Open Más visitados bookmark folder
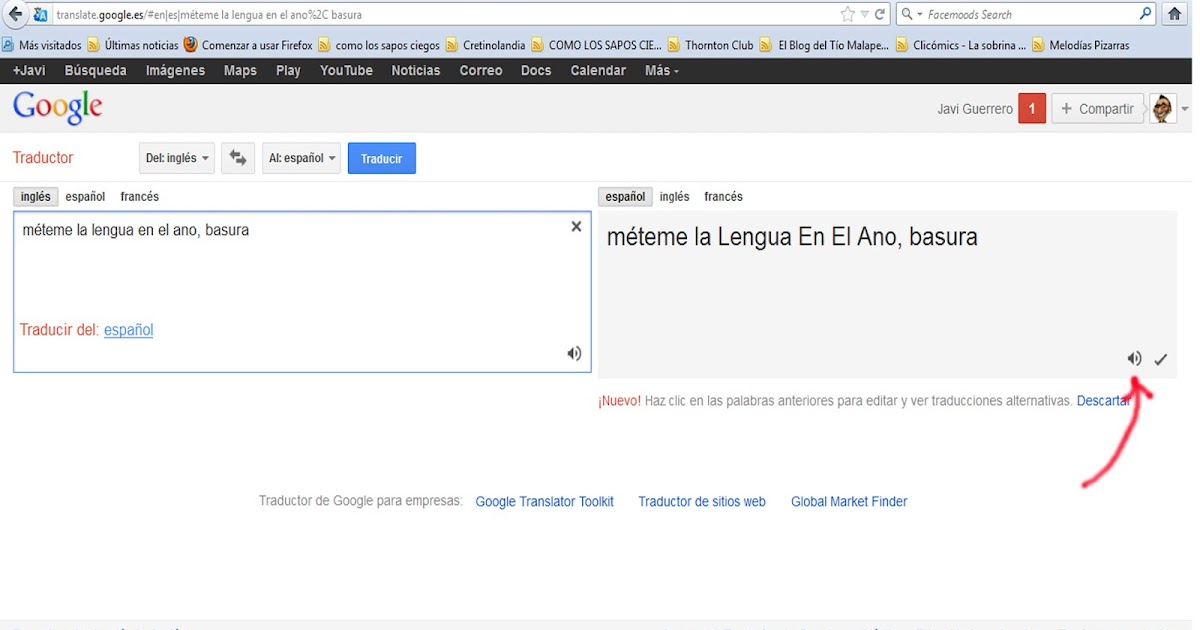1200x630 pixels. [42, 45]
